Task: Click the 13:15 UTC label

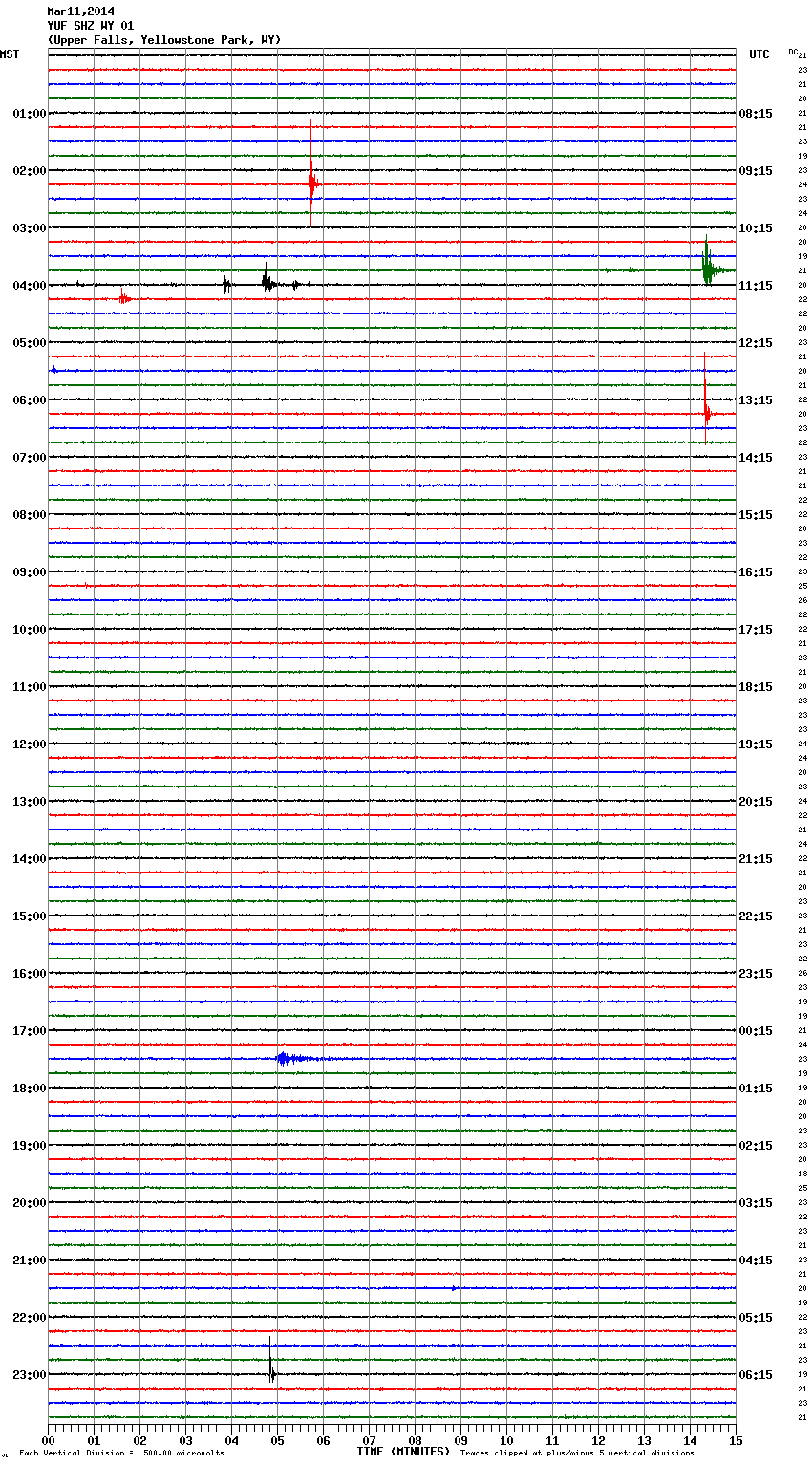Action: (756, 400)
